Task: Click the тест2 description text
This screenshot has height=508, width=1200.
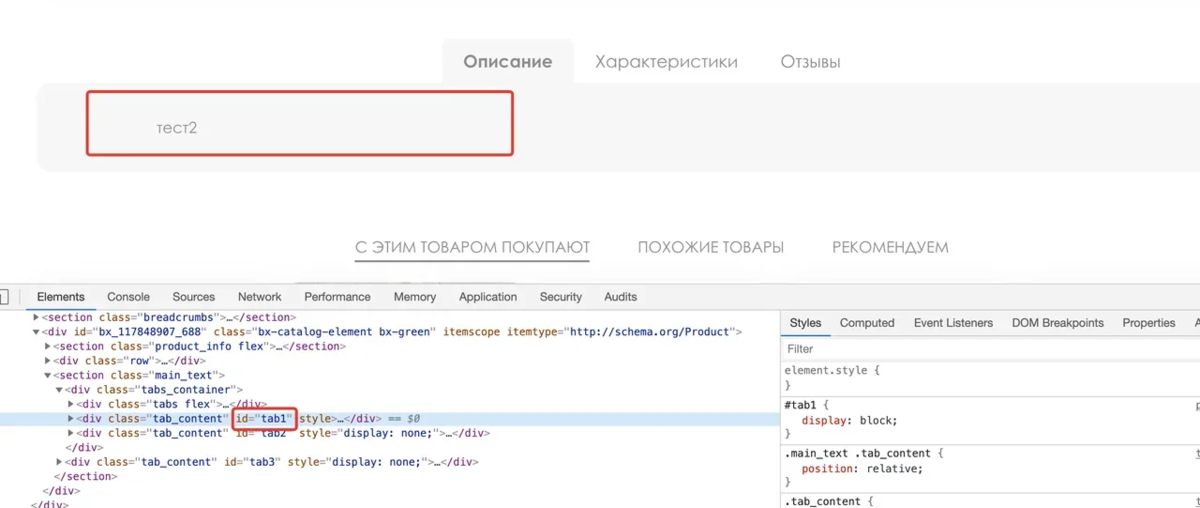Action: (177, 128)
